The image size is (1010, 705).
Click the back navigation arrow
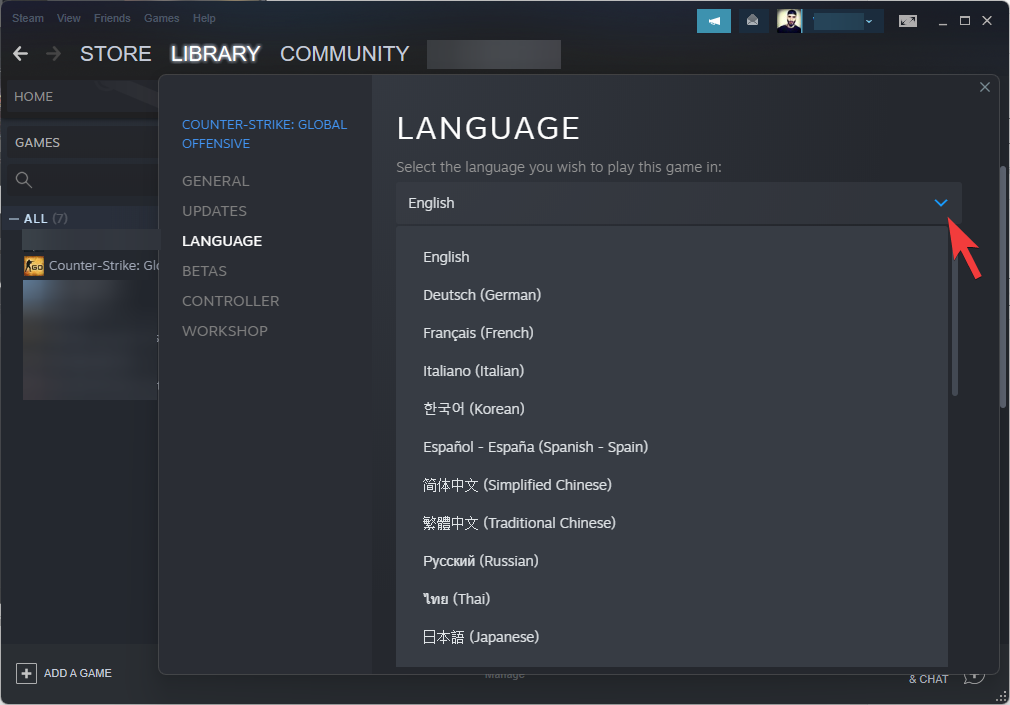(21, 53)
